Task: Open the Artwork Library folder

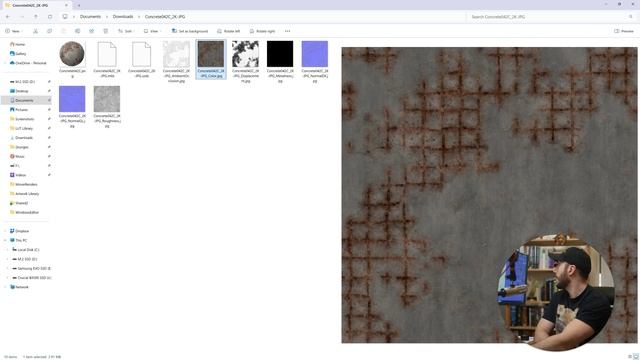Action: tap(24, 193)
